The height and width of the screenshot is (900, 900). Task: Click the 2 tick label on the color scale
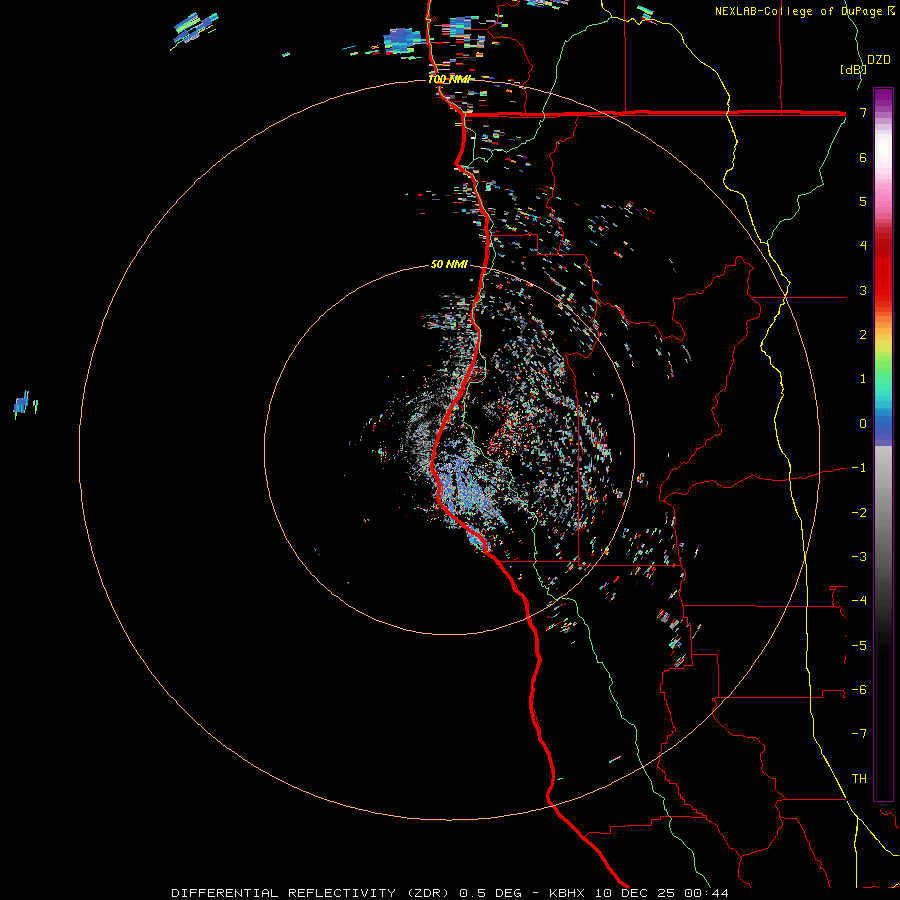coord(863,335)
